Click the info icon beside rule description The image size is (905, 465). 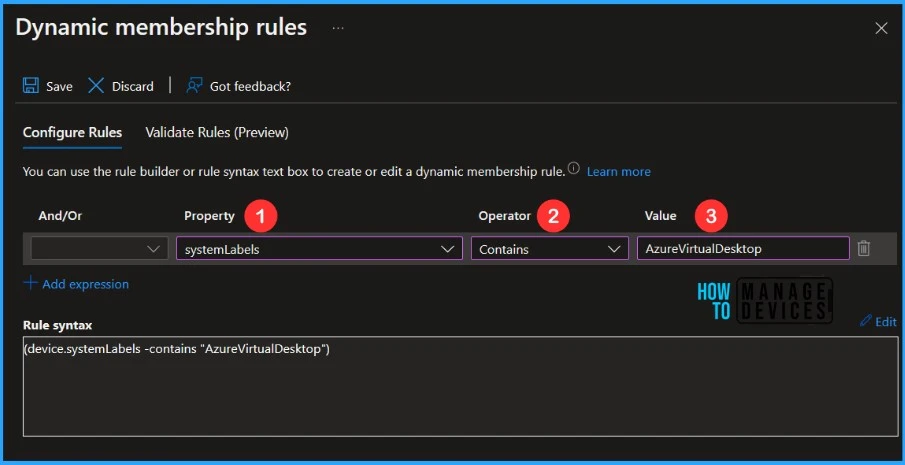click(x=573, y=169)
